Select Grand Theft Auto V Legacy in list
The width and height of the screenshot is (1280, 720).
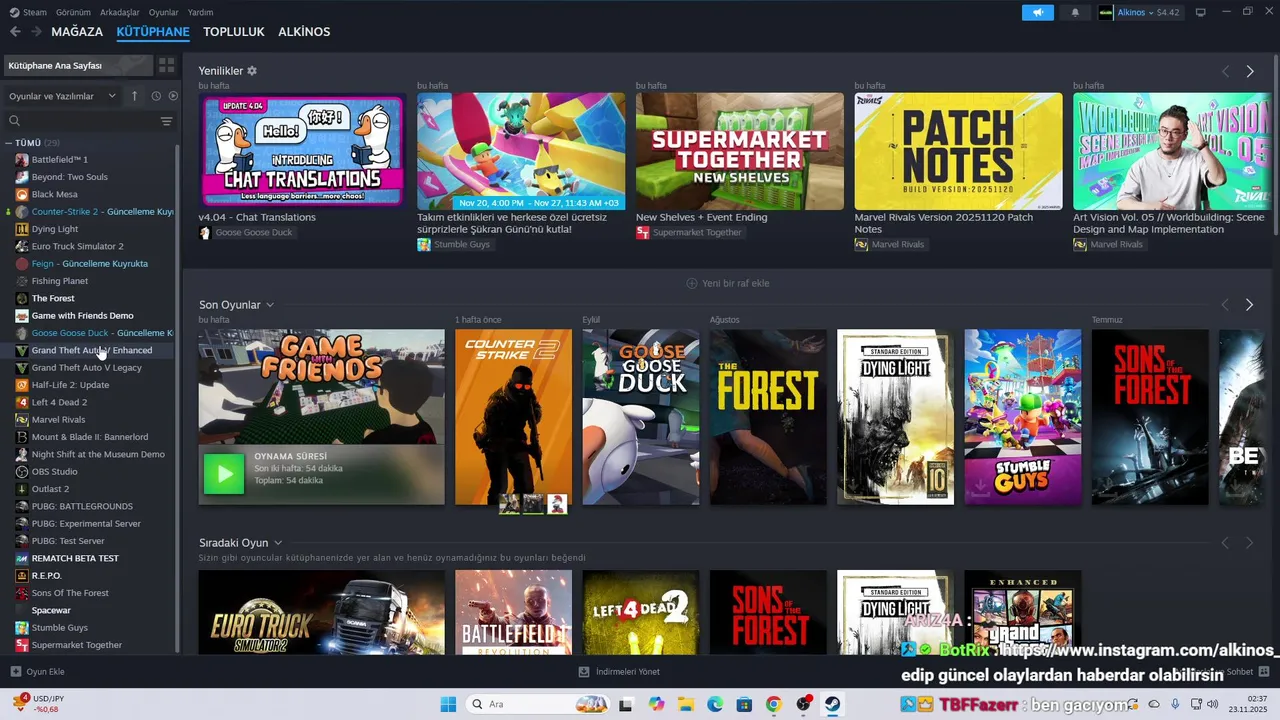click(x=86, y=367)
